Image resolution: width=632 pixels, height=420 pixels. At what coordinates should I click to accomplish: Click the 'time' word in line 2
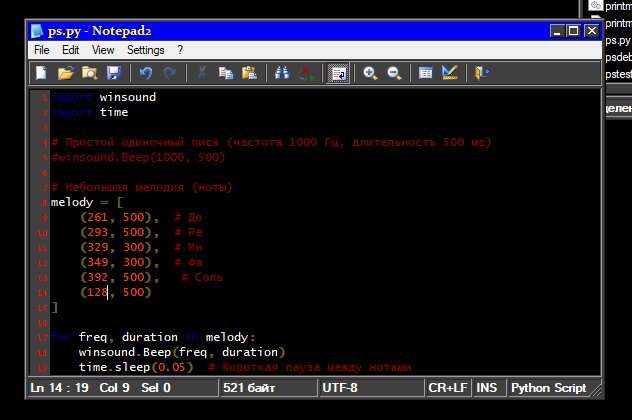(114, 112)
